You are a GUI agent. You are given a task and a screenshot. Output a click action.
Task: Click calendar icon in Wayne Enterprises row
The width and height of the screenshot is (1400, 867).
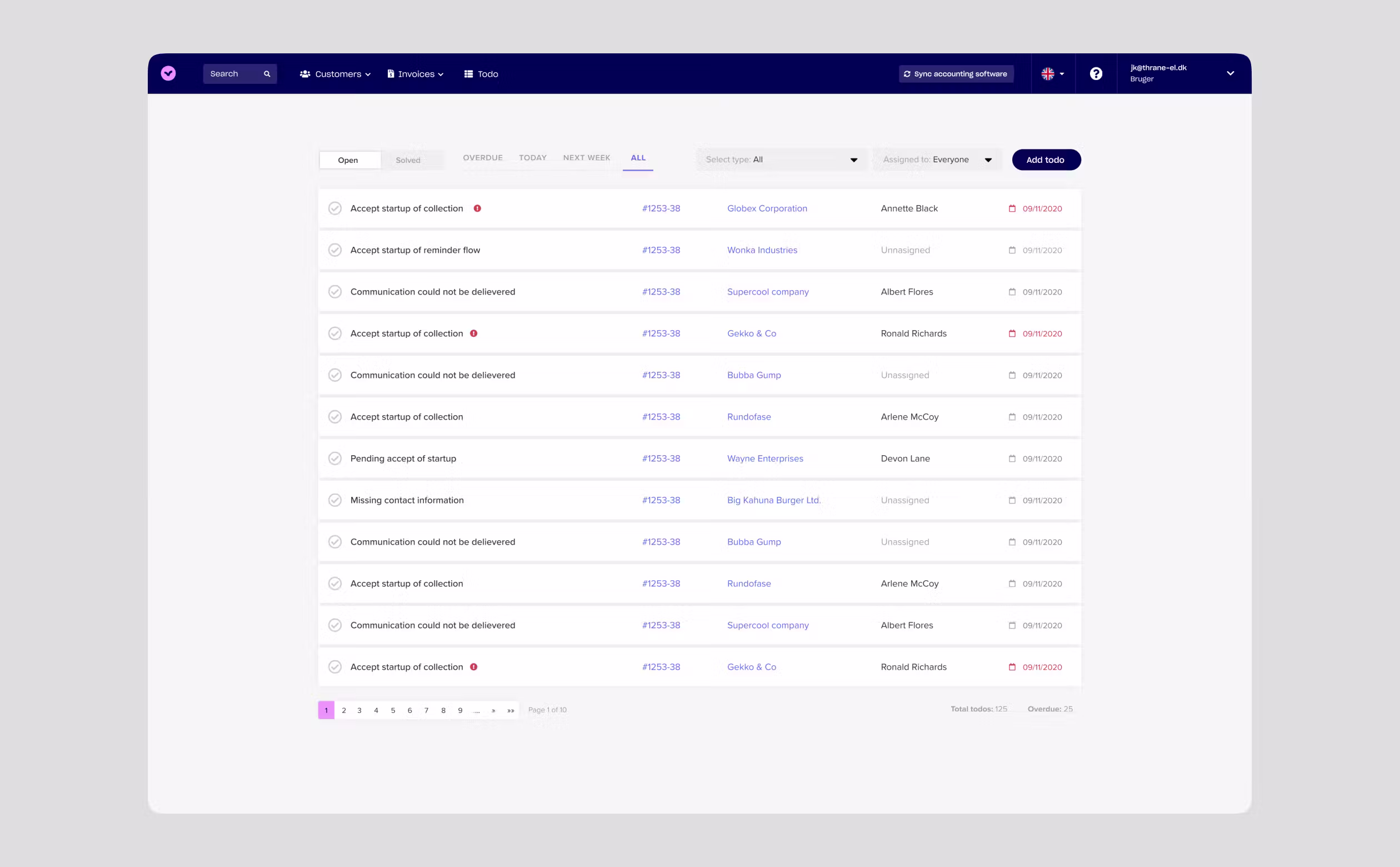1012,459
